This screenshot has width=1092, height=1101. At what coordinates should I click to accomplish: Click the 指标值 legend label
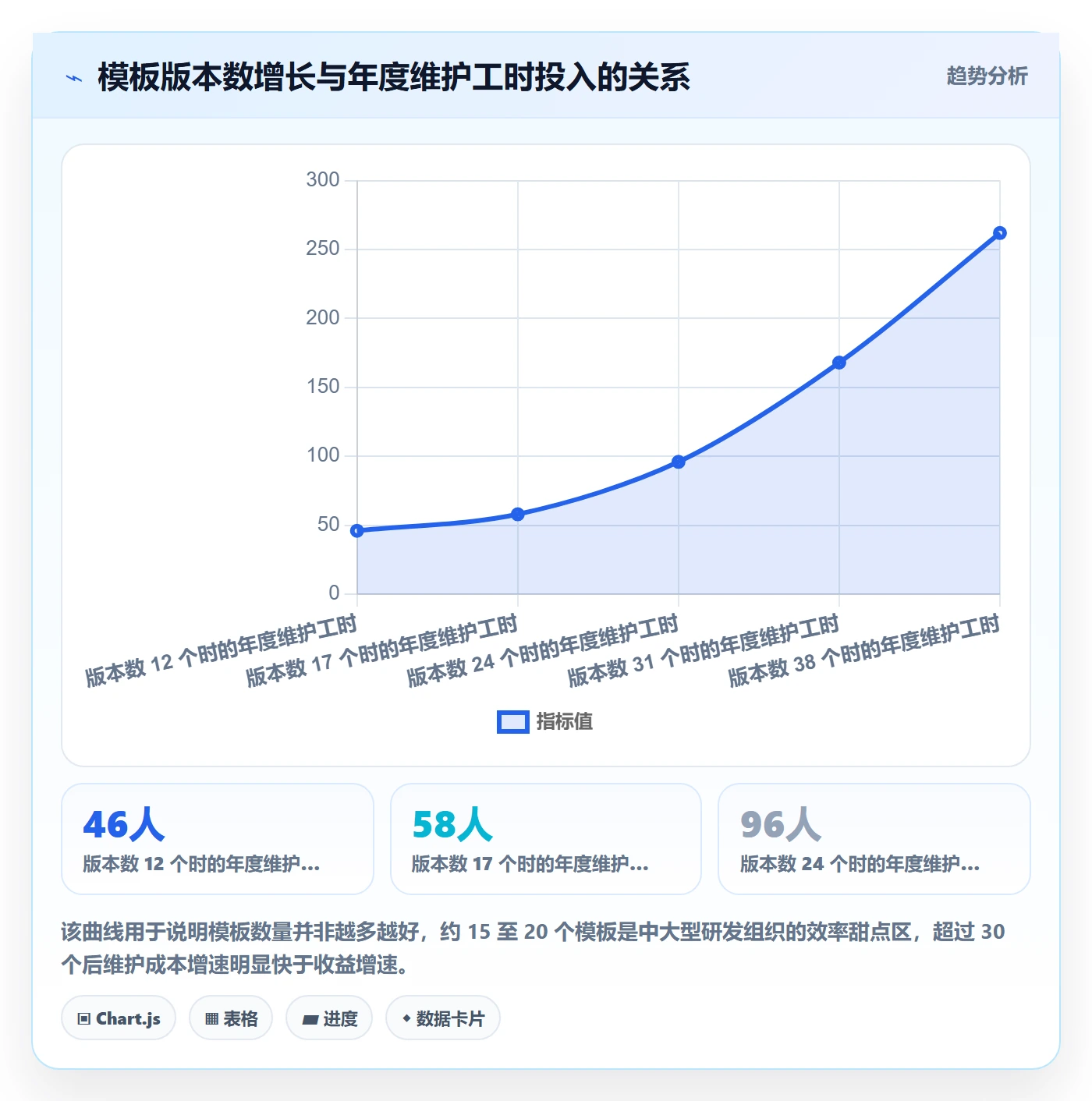click(x=565, y=722)
